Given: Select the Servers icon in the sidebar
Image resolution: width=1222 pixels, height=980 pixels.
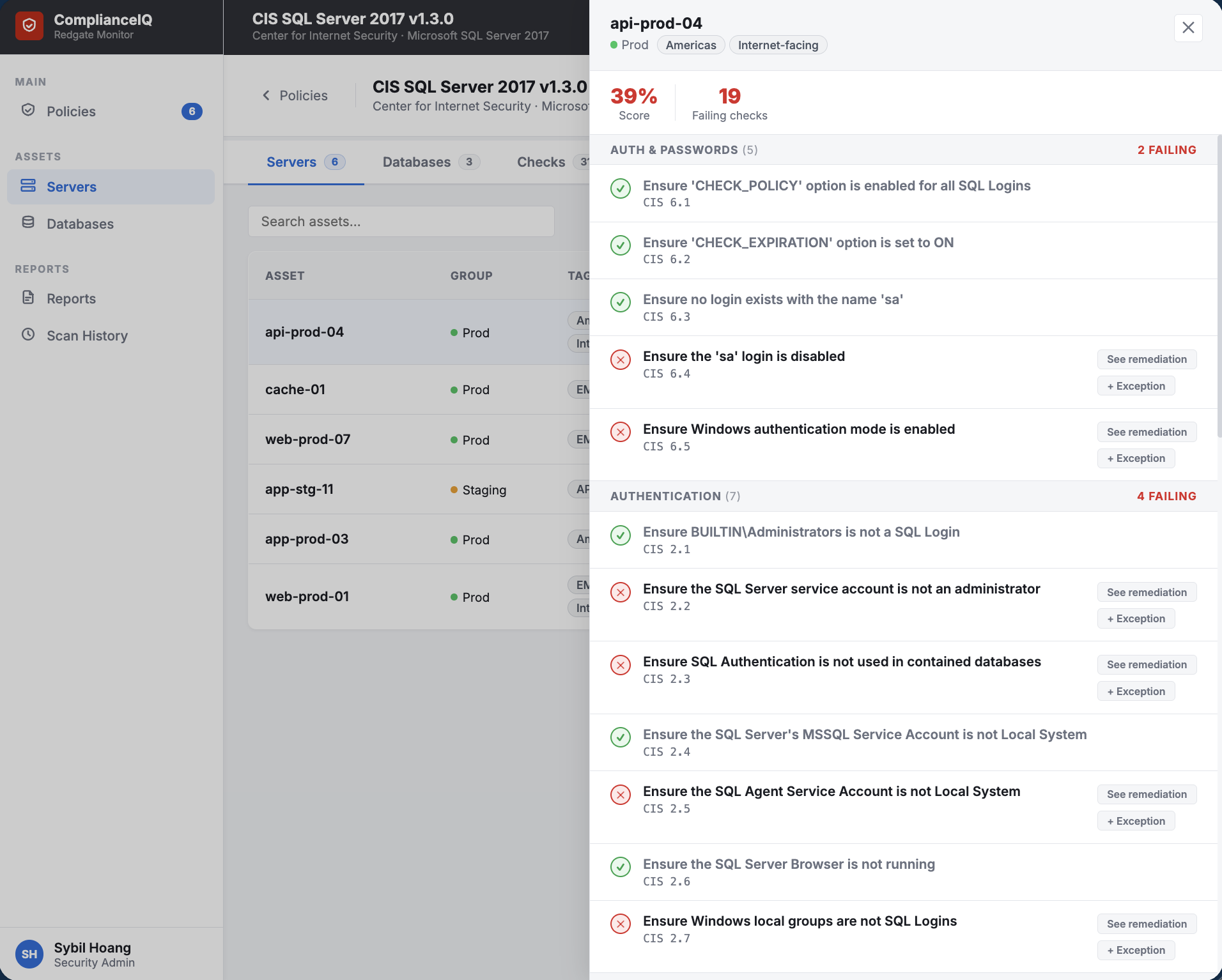Looking at the screenshot, I should (x=29, y=185).
